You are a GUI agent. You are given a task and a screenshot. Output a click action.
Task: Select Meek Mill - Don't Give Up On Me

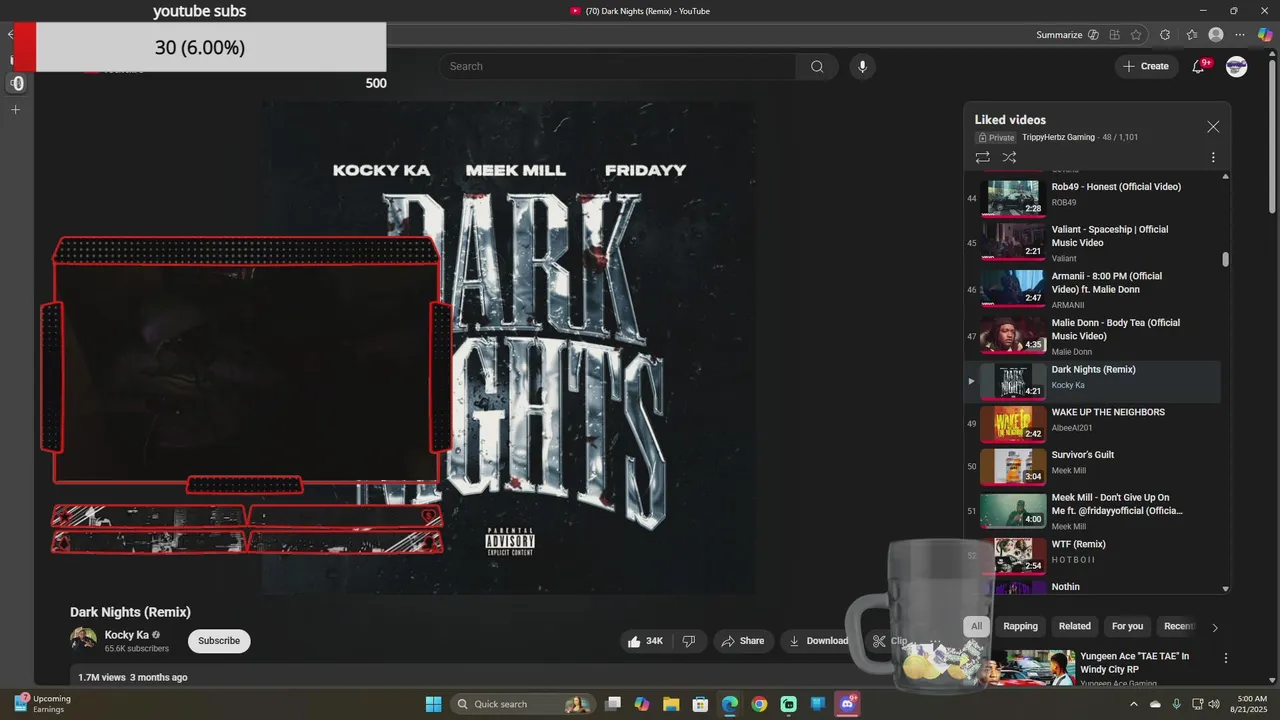(1092, 511)
